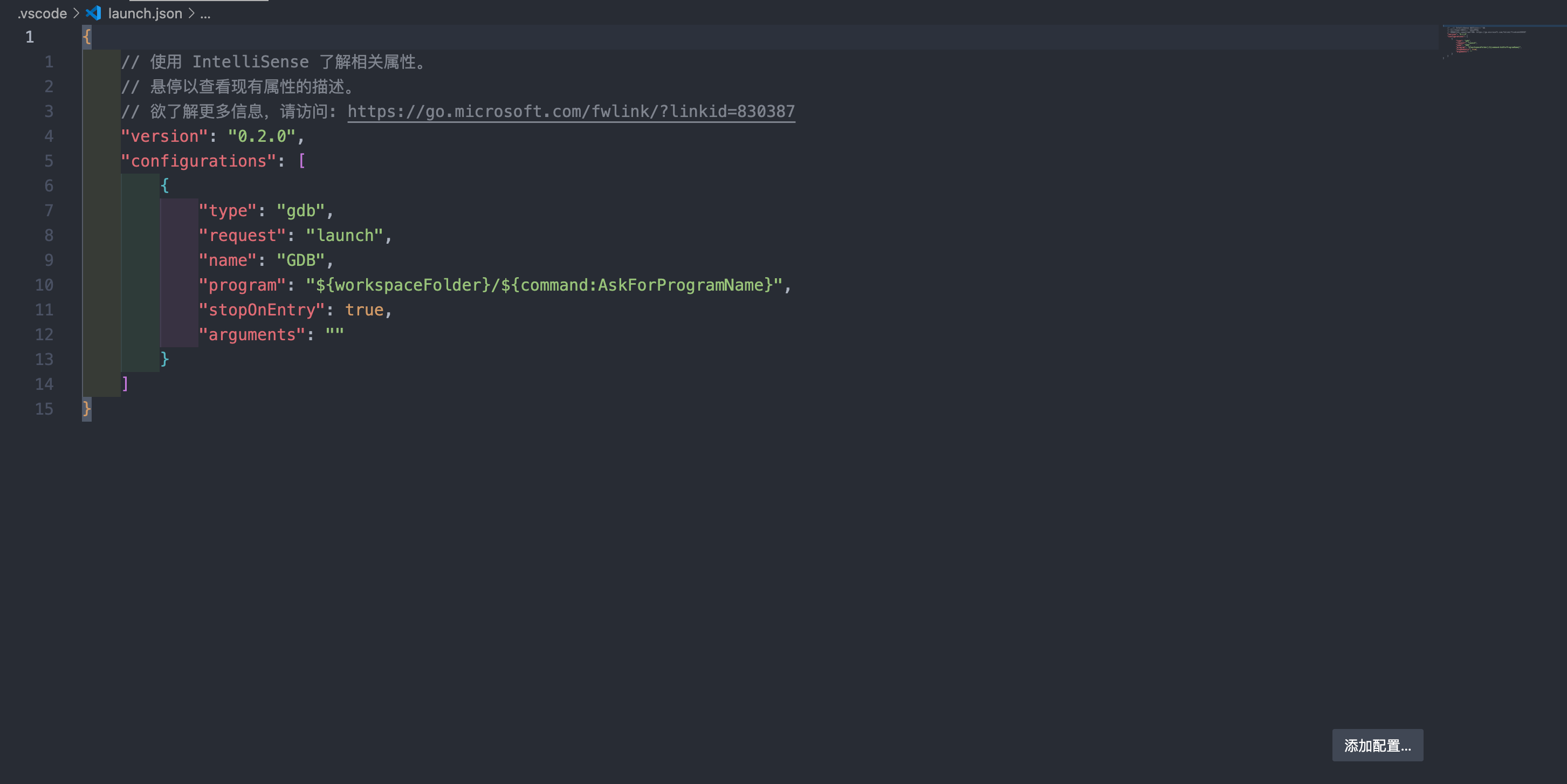Click the "name" property key
The width and height of the screenshot is (1567, 784).
click(x=228, y=260)
